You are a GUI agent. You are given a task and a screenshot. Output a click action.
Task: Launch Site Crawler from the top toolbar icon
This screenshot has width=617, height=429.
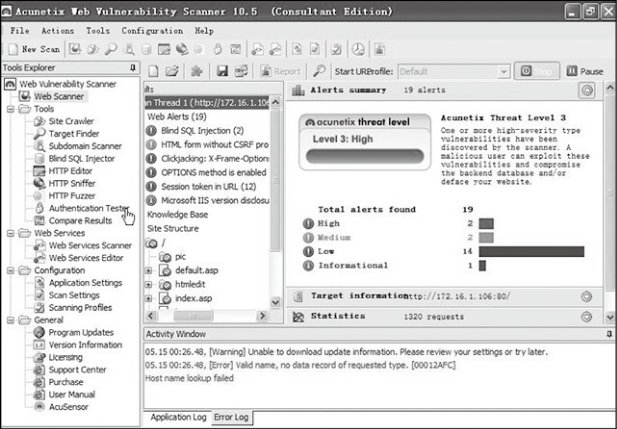coord(93,49)
